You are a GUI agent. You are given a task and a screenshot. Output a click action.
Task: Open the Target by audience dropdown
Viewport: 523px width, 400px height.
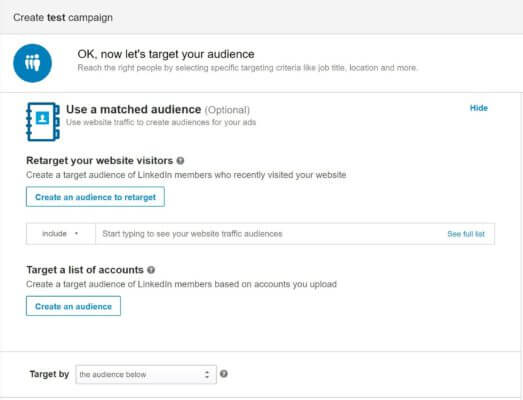[x=146, y=374]
